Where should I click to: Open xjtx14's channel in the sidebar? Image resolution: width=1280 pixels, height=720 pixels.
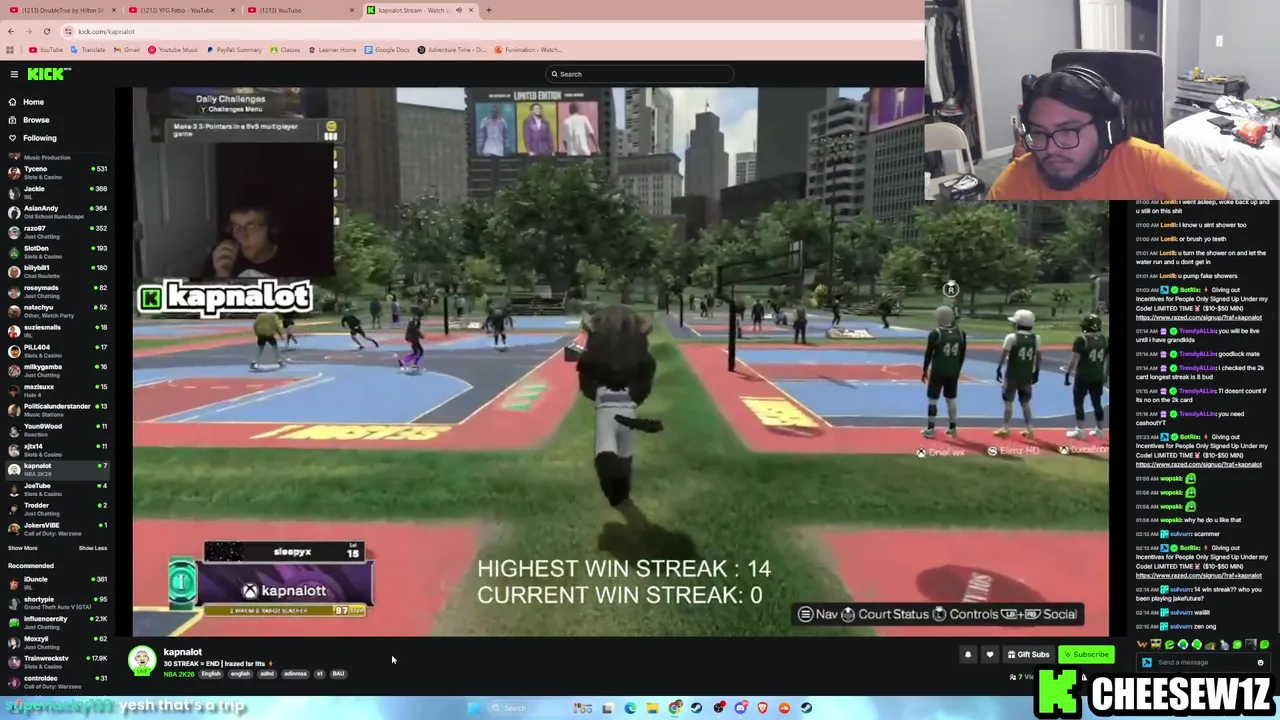[x=56, y=449]
